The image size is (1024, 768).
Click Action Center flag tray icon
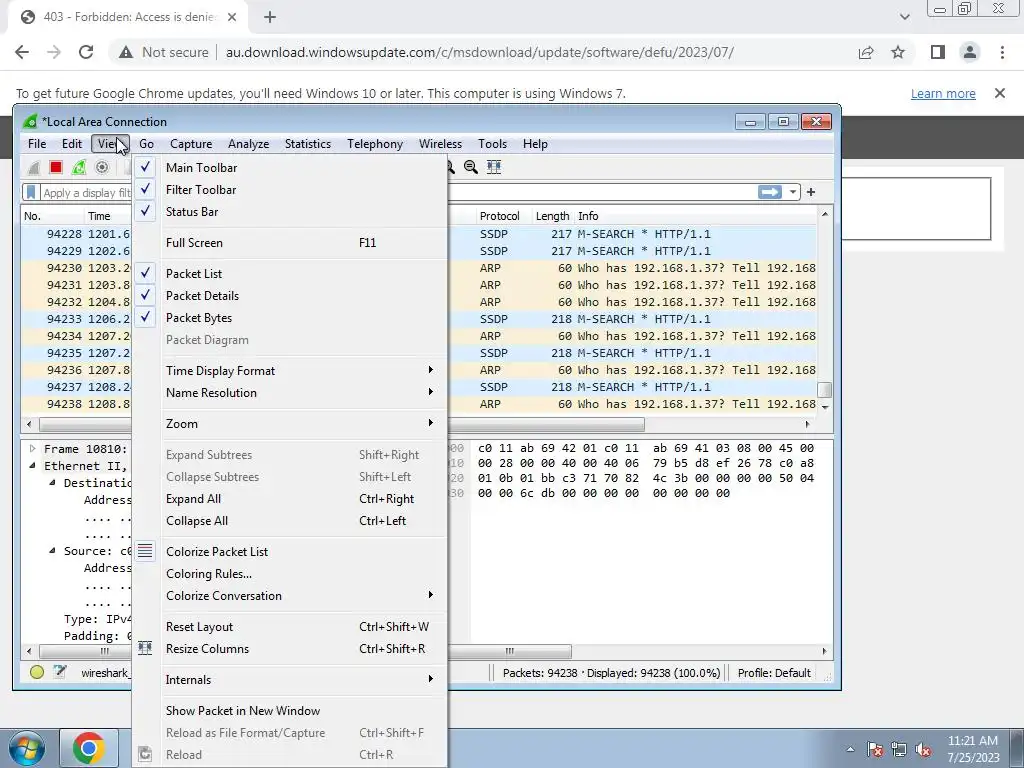click(875, 750)
